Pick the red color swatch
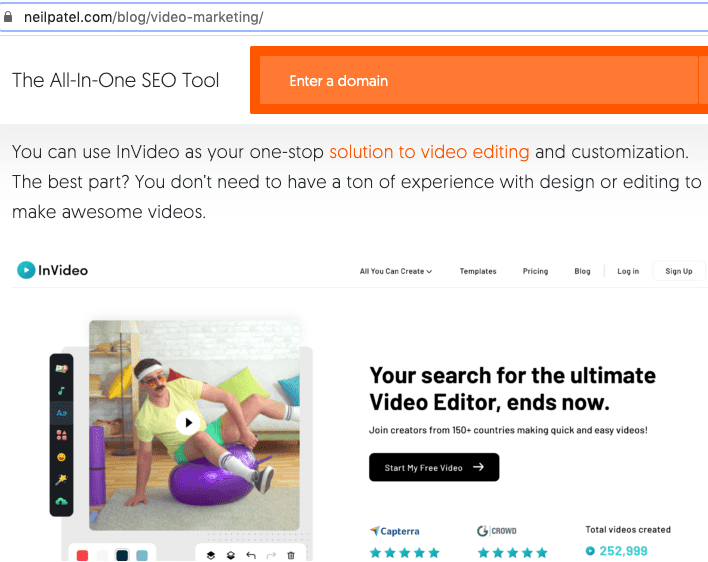This screenshot has height=562, width=708. pyautogui.click(x=82, y=555)
